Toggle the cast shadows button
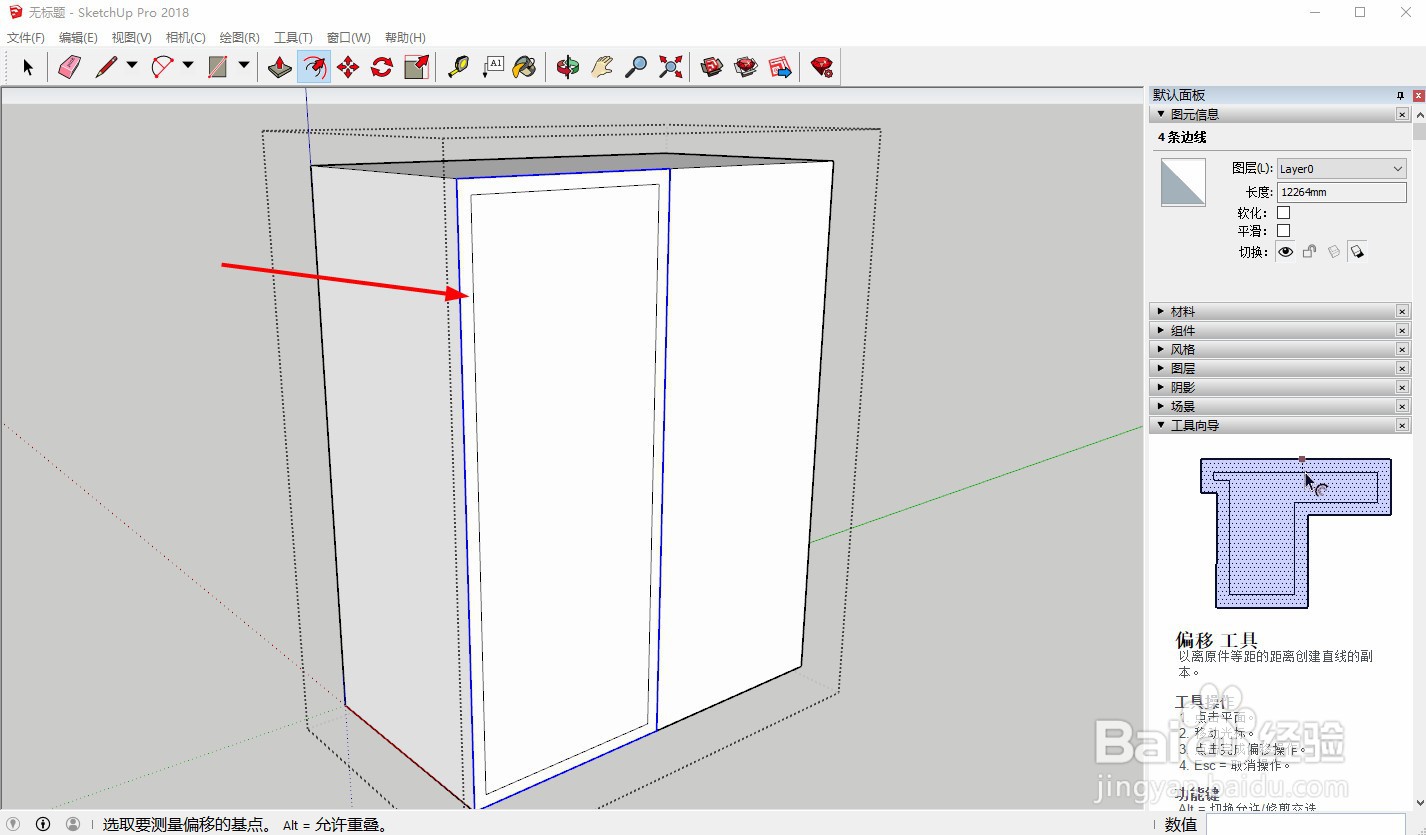Image resolution: width=1426 pixels, height=835 pixels. pyautogui.click(x=1357, y=252)
